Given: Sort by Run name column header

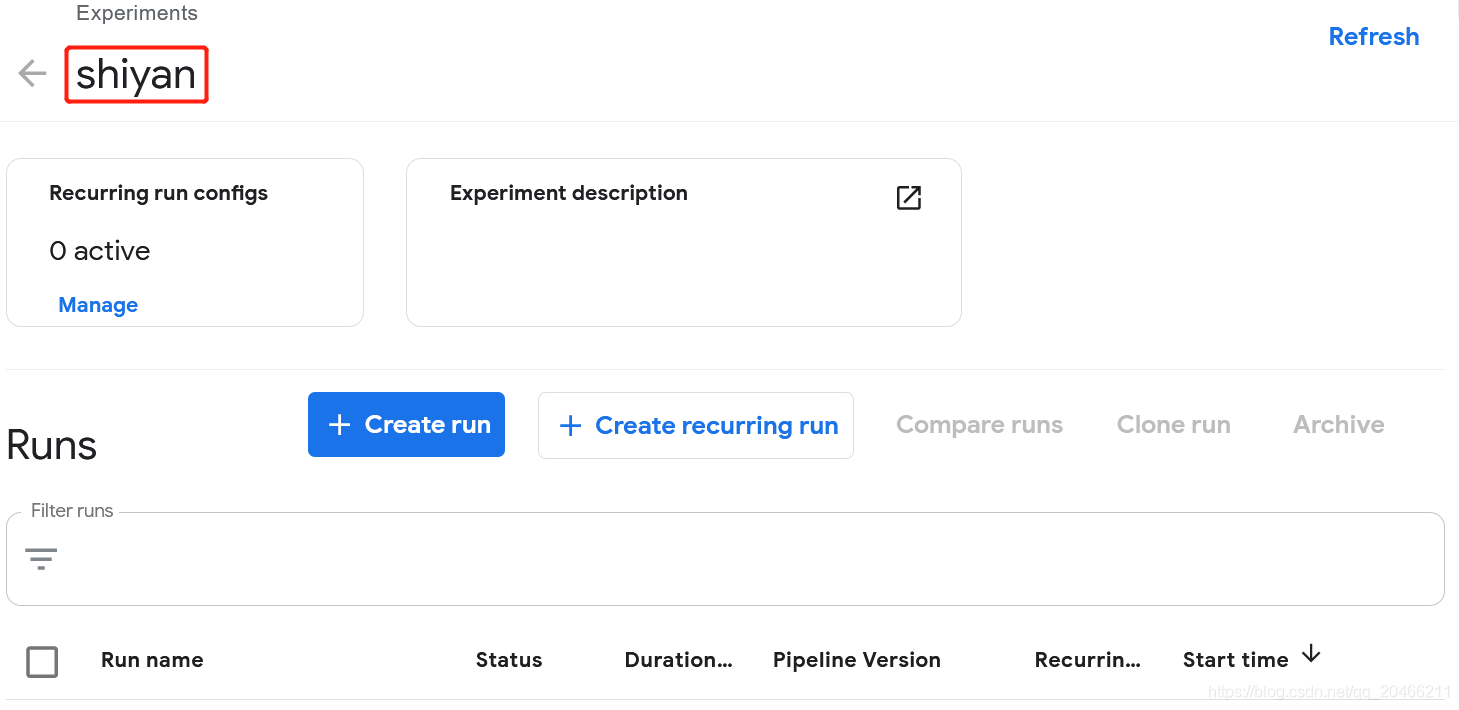Looking at the screenshot, I should tap(152, 660).
